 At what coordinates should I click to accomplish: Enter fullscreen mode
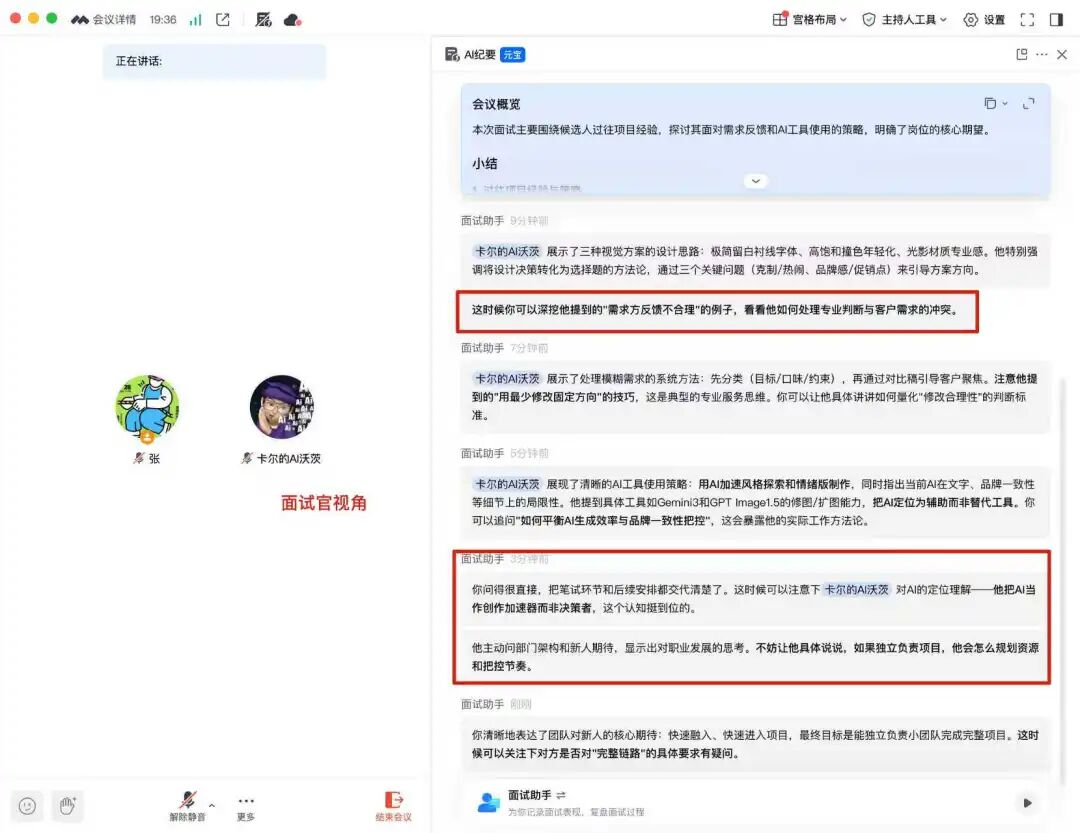pos(1027,19)
